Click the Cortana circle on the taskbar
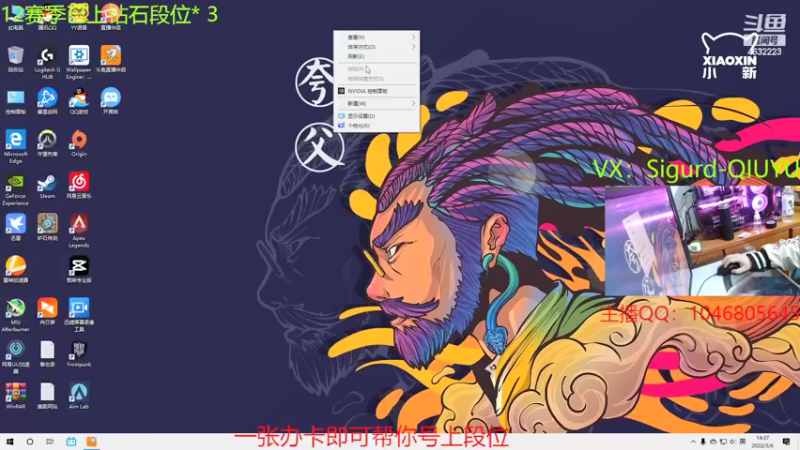800x450 pixels. (x=30, y=442)
